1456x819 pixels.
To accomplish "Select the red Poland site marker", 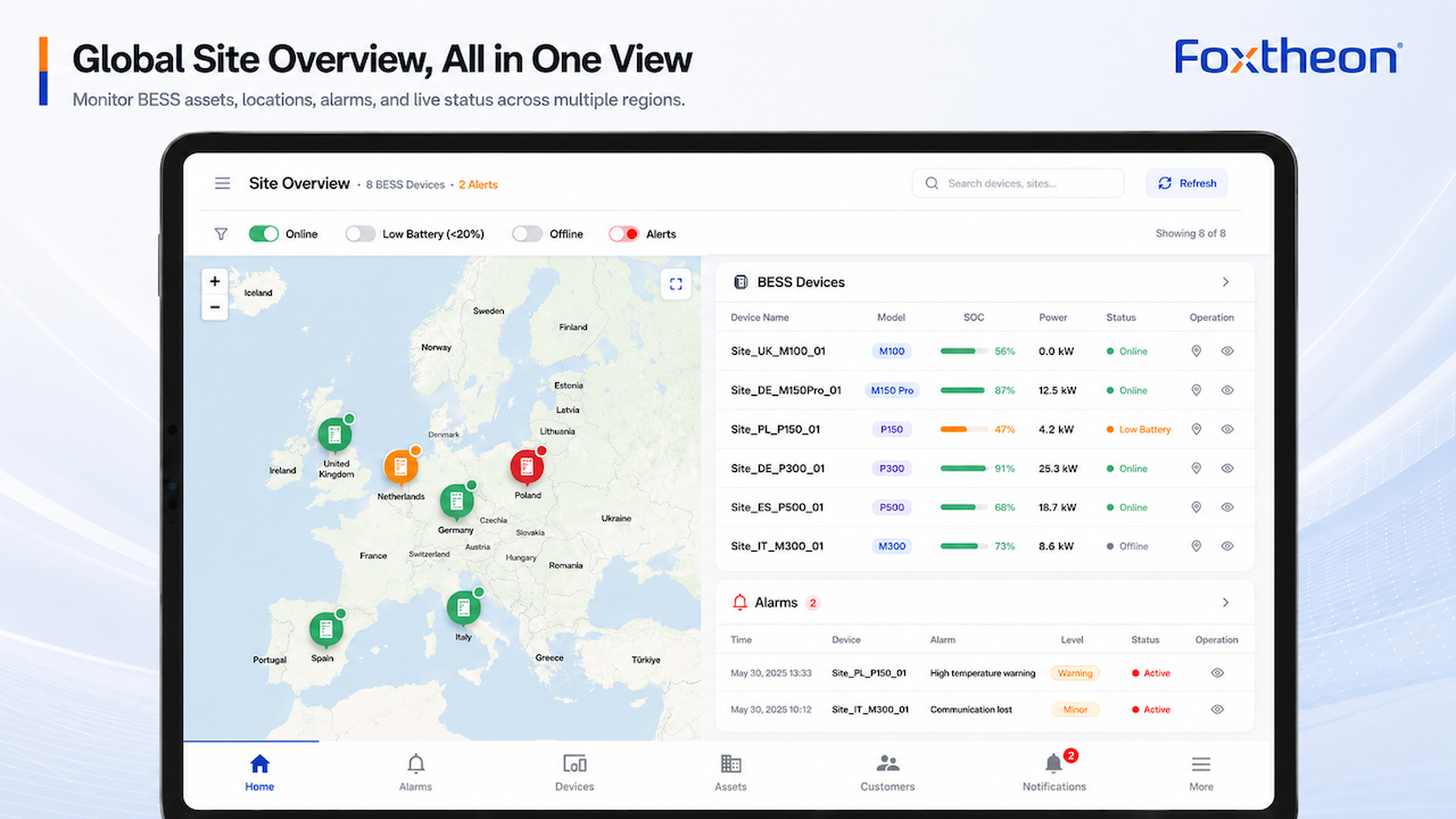I will point(527,466).
